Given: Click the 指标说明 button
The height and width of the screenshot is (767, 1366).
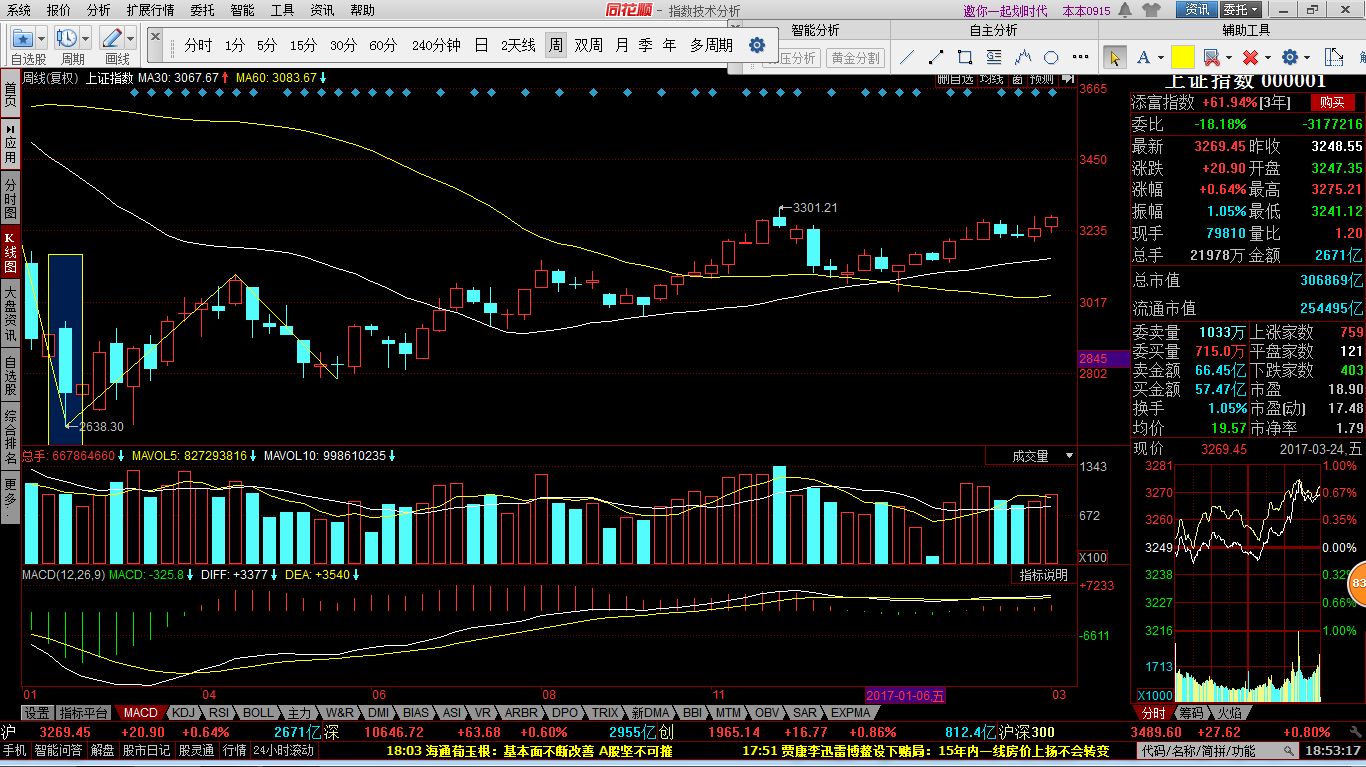Looking at the screenshot, I should tap(1043, 575).
